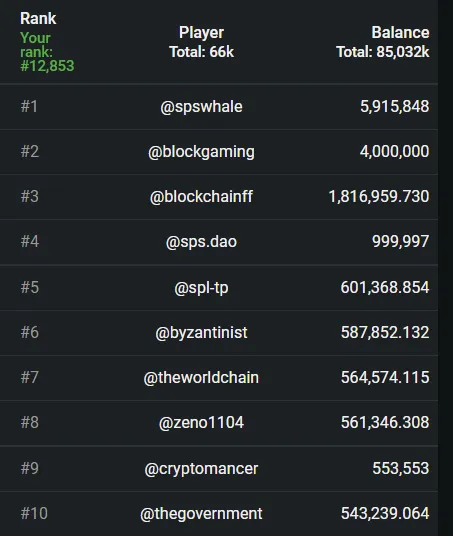The image size is (453, 536).
Task: Click the Balance column header
Action: 400,33
